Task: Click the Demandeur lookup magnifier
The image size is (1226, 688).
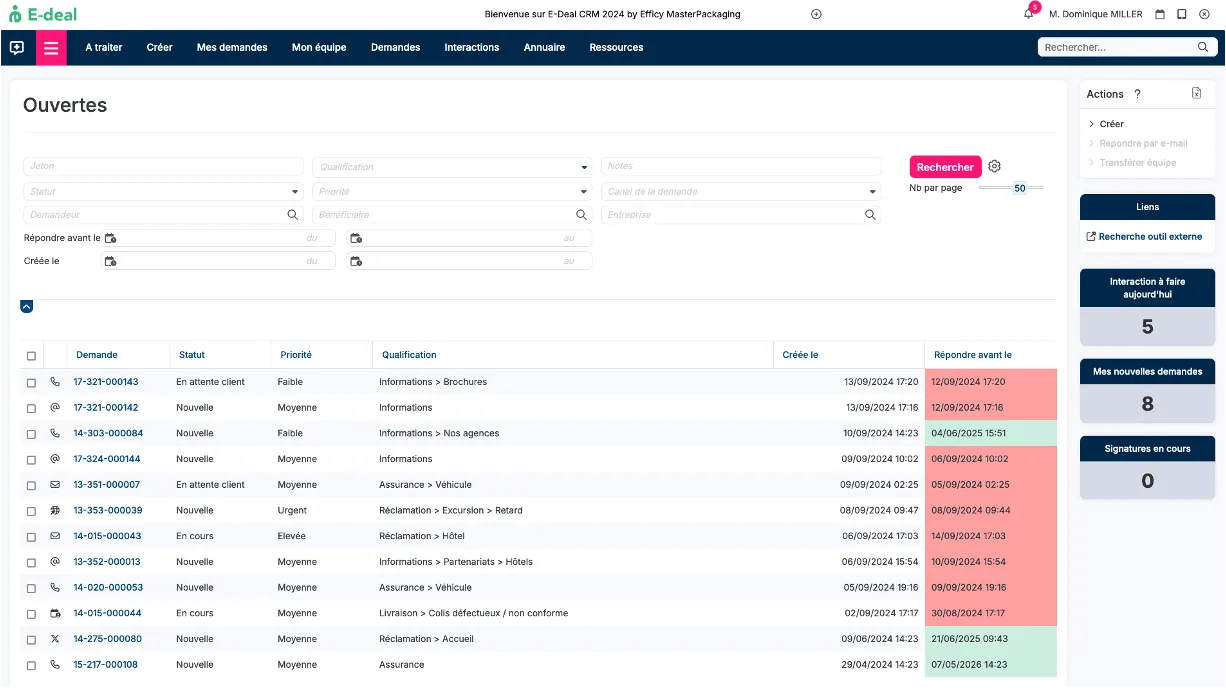Action: tap(293, 215)
